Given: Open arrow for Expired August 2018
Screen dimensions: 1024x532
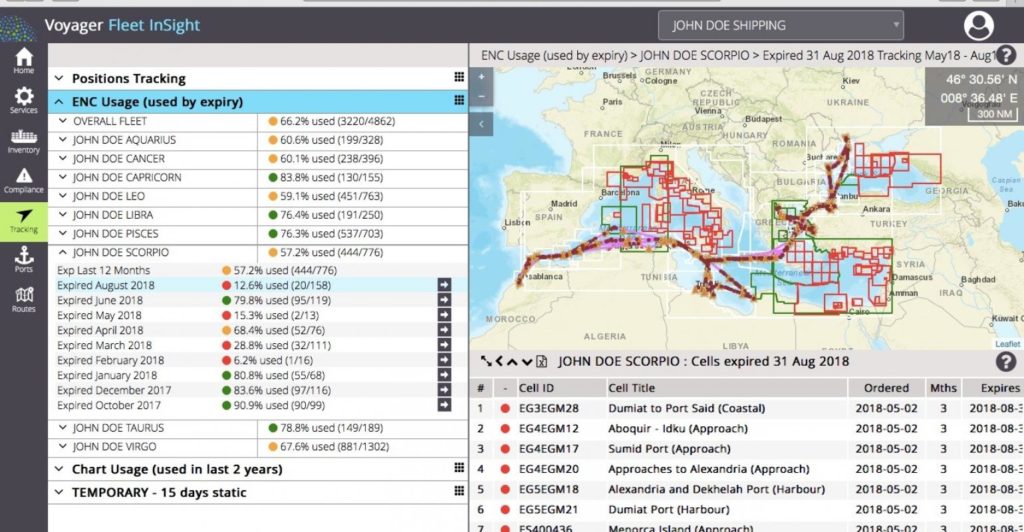Looking at the screenshot, I should pyautogui.click(x=444, y=285).
